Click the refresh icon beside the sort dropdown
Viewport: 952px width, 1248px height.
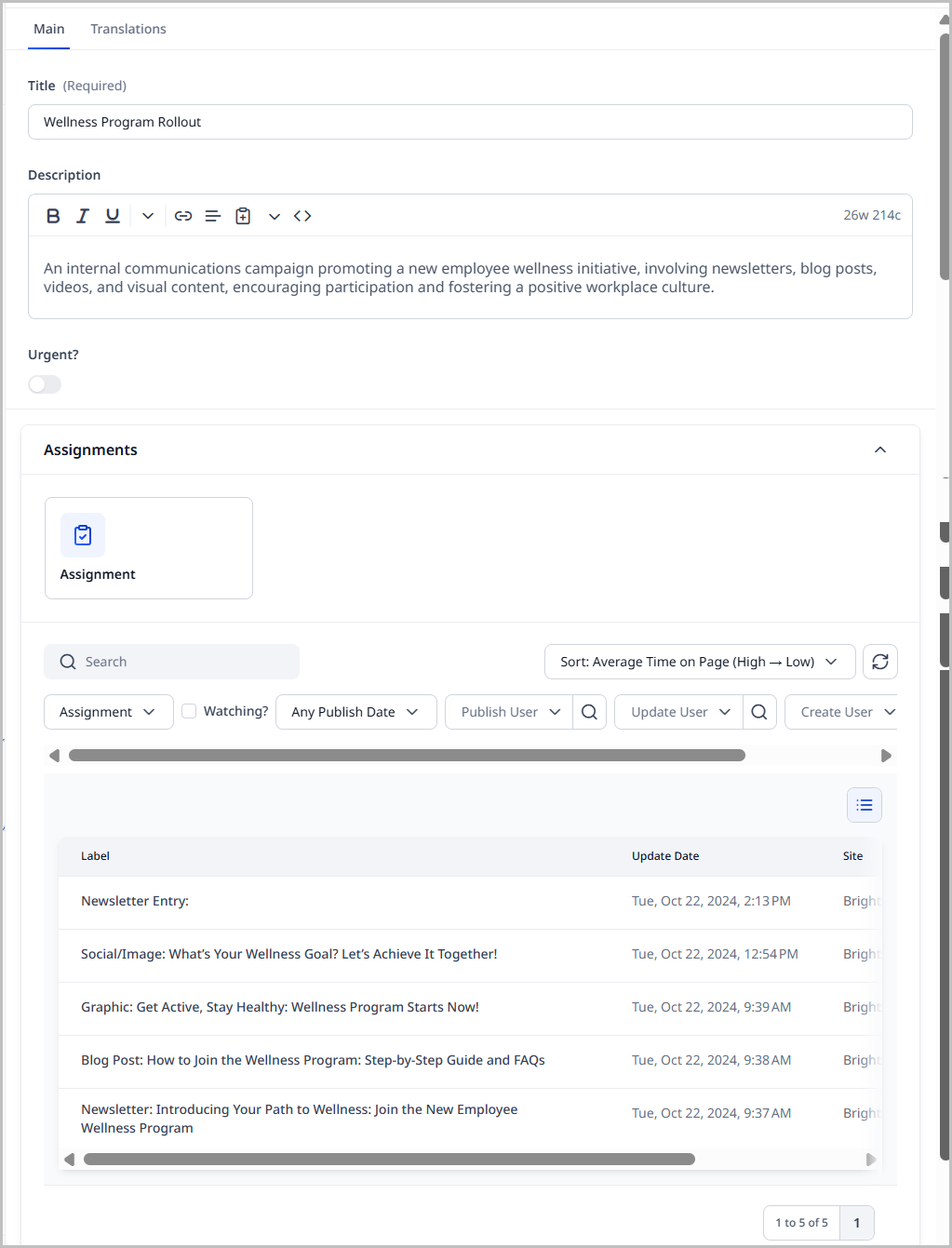[x=879, y=661]
